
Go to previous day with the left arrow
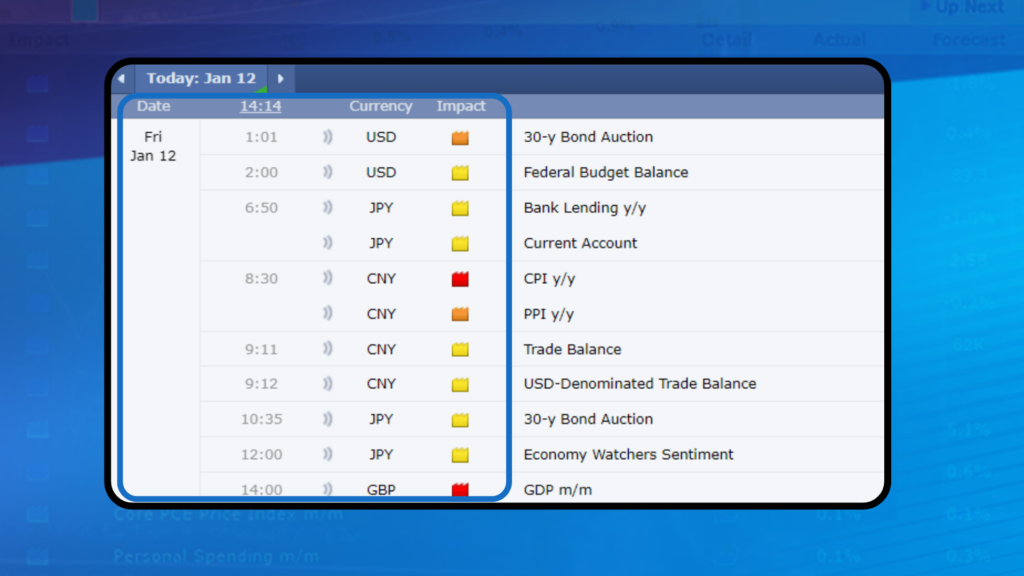(x=121, y=79)
